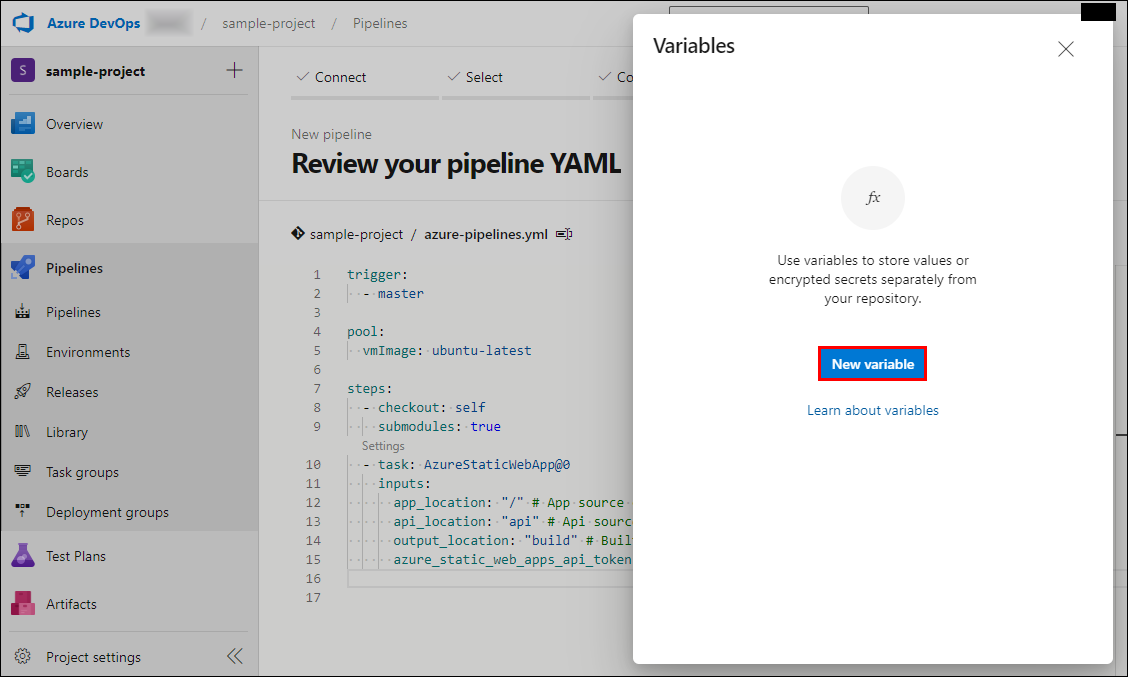The width and height of the screenshot is (1128, 677).
Task: Click the rename icon next to azure-pipelines.yml
Action: (x=564, y=234)
